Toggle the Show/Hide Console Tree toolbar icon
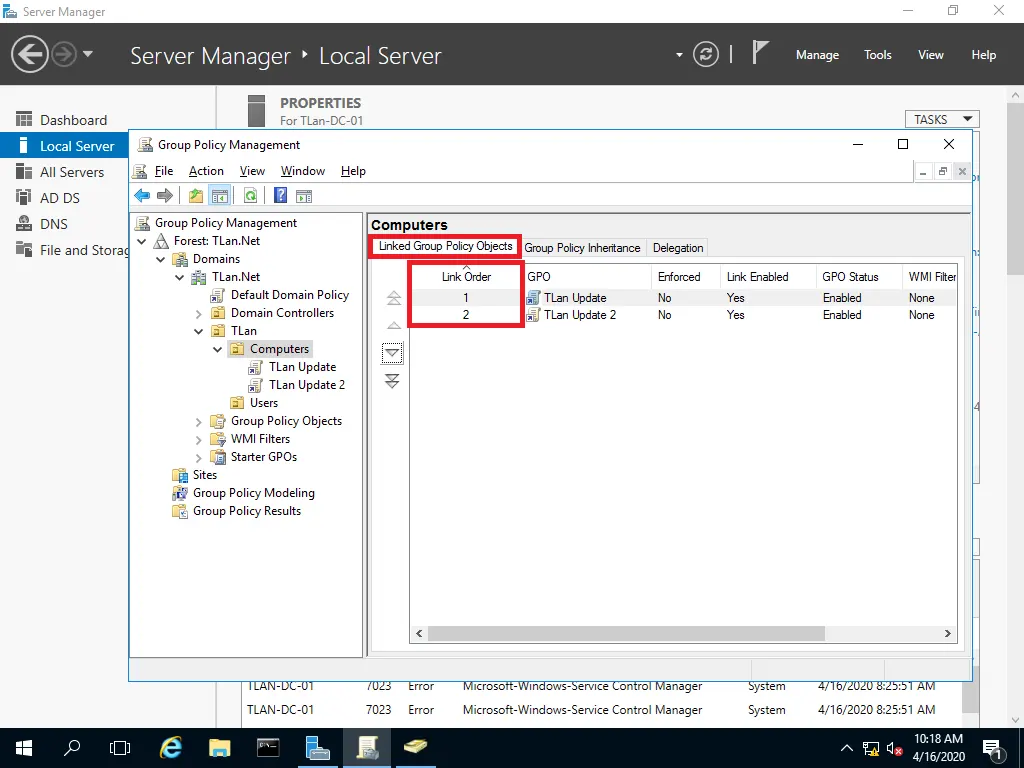 219,195
